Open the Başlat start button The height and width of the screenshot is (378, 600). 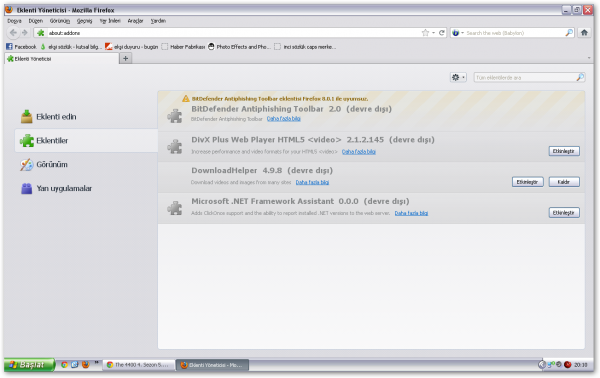[x=29, y=365]
